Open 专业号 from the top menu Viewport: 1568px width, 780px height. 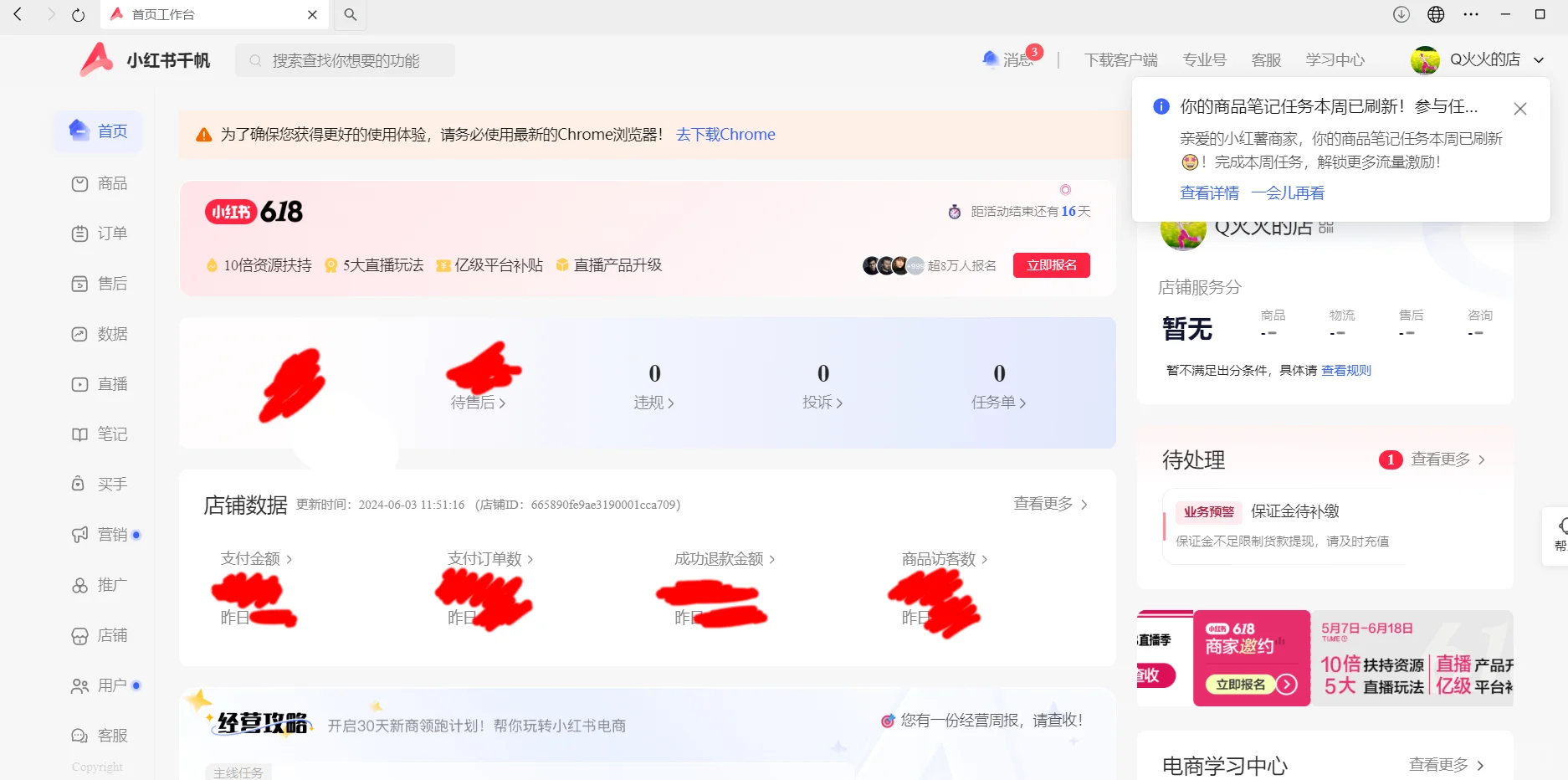1204,59
